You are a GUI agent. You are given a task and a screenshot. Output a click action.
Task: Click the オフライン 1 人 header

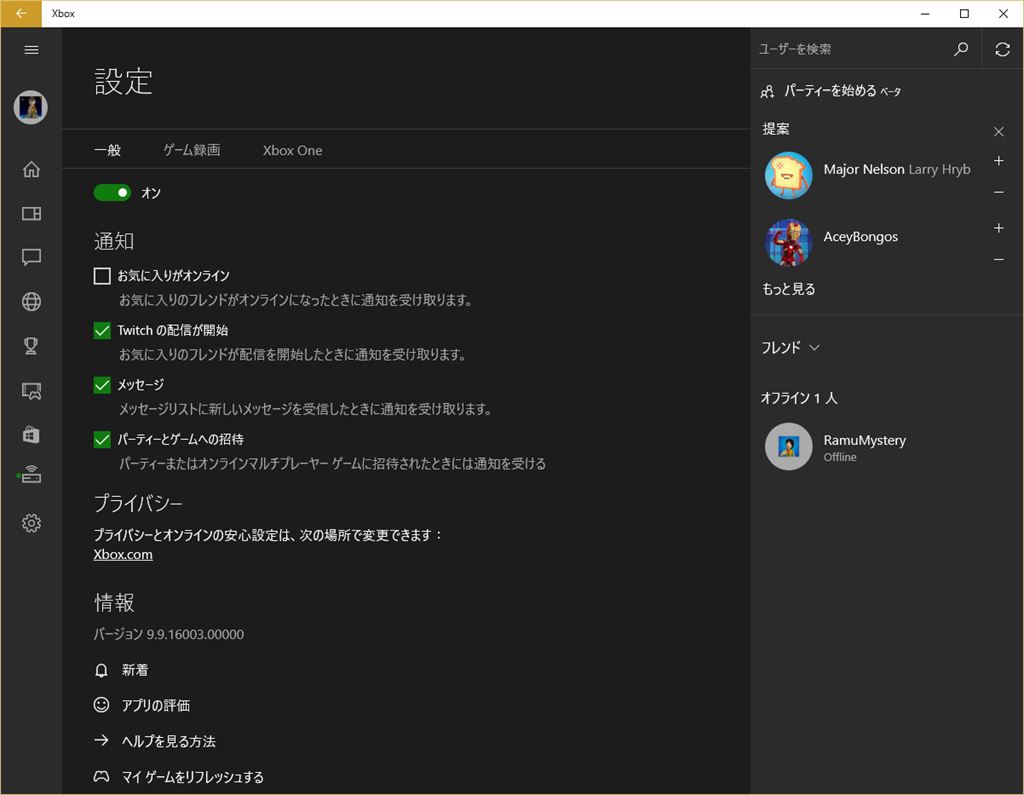[x=799, y=398]
